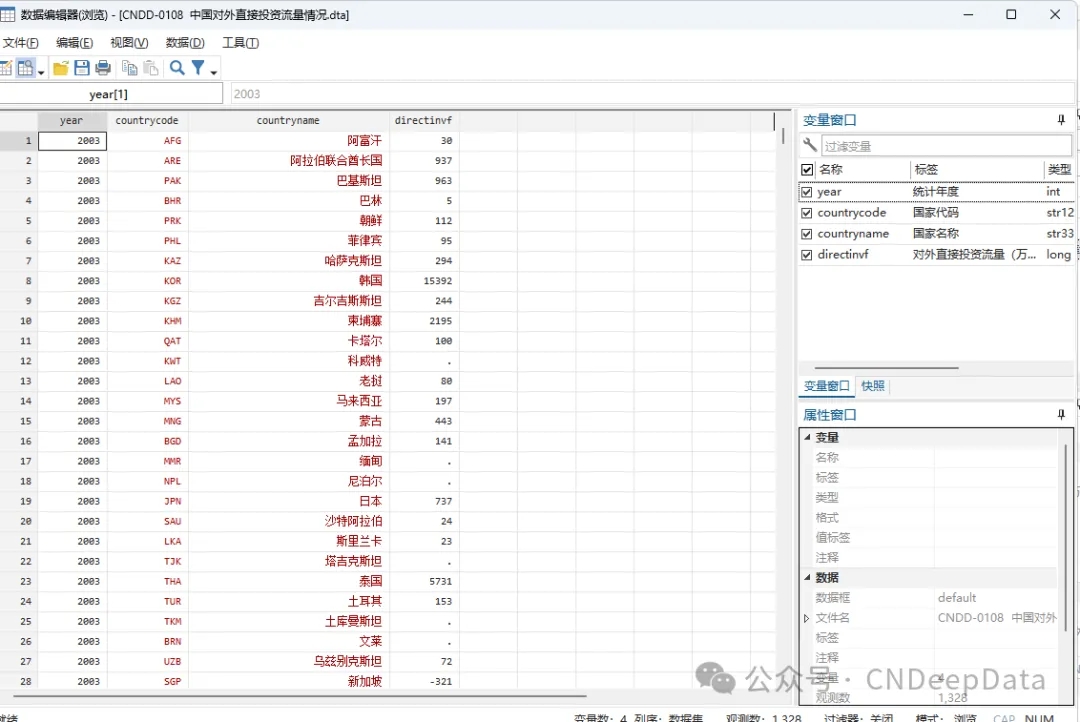
Task: Open the filter funnel dropdown arrow
Action: tap(214, 72)
